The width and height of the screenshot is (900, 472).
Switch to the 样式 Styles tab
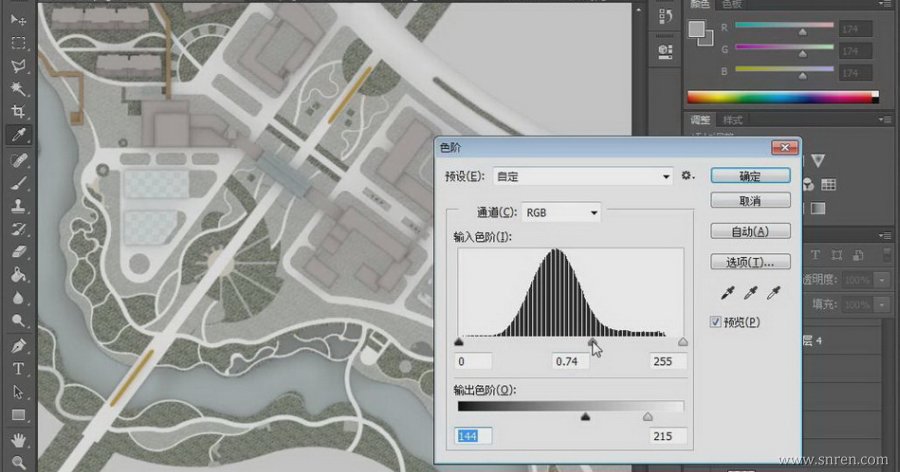coord(732,120)
